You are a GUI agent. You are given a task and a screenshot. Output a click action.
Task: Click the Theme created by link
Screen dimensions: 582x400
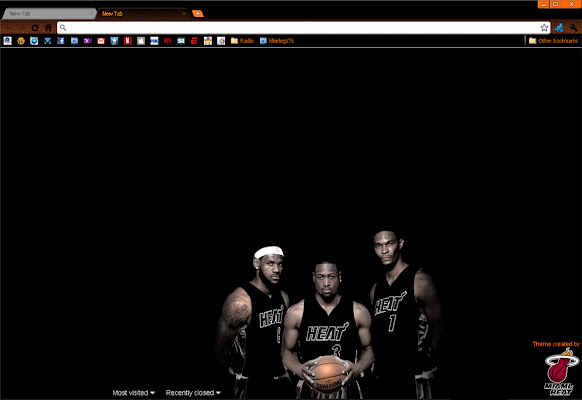[x=556, y=344]
